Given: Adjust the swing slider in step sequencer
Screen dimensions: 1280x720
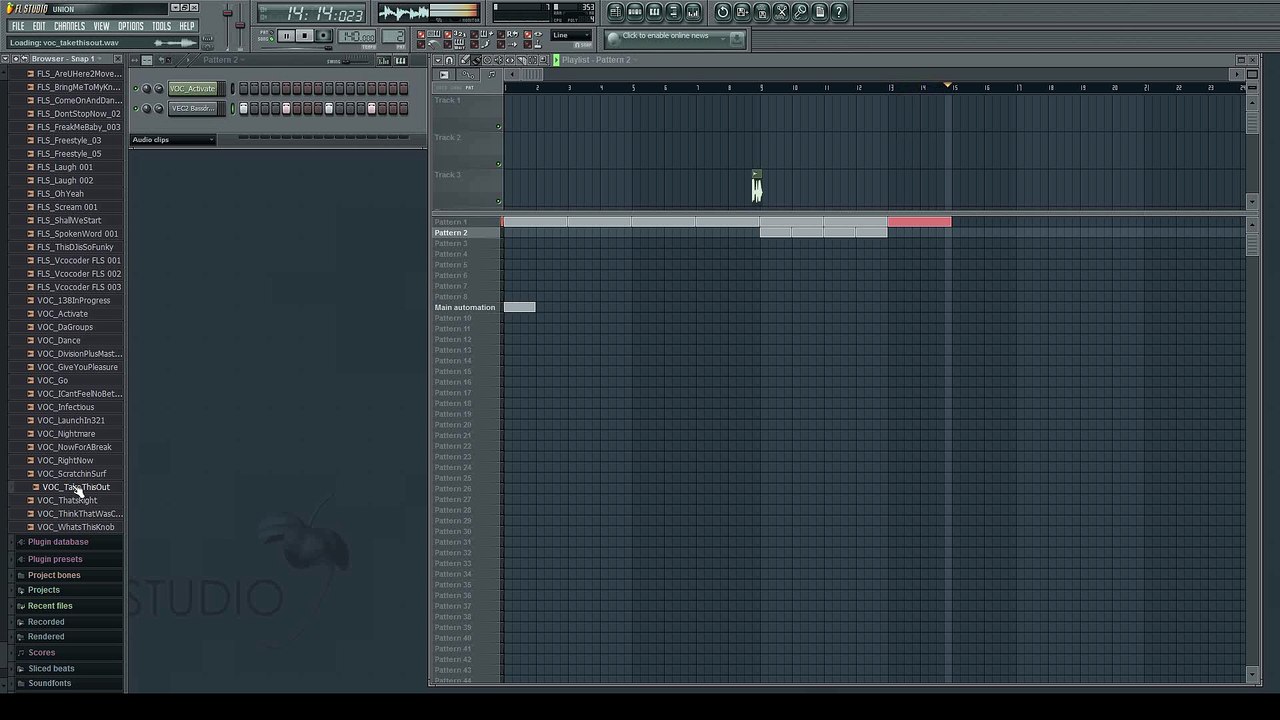Looking at the screenshot, I should [x=356, y=61].
